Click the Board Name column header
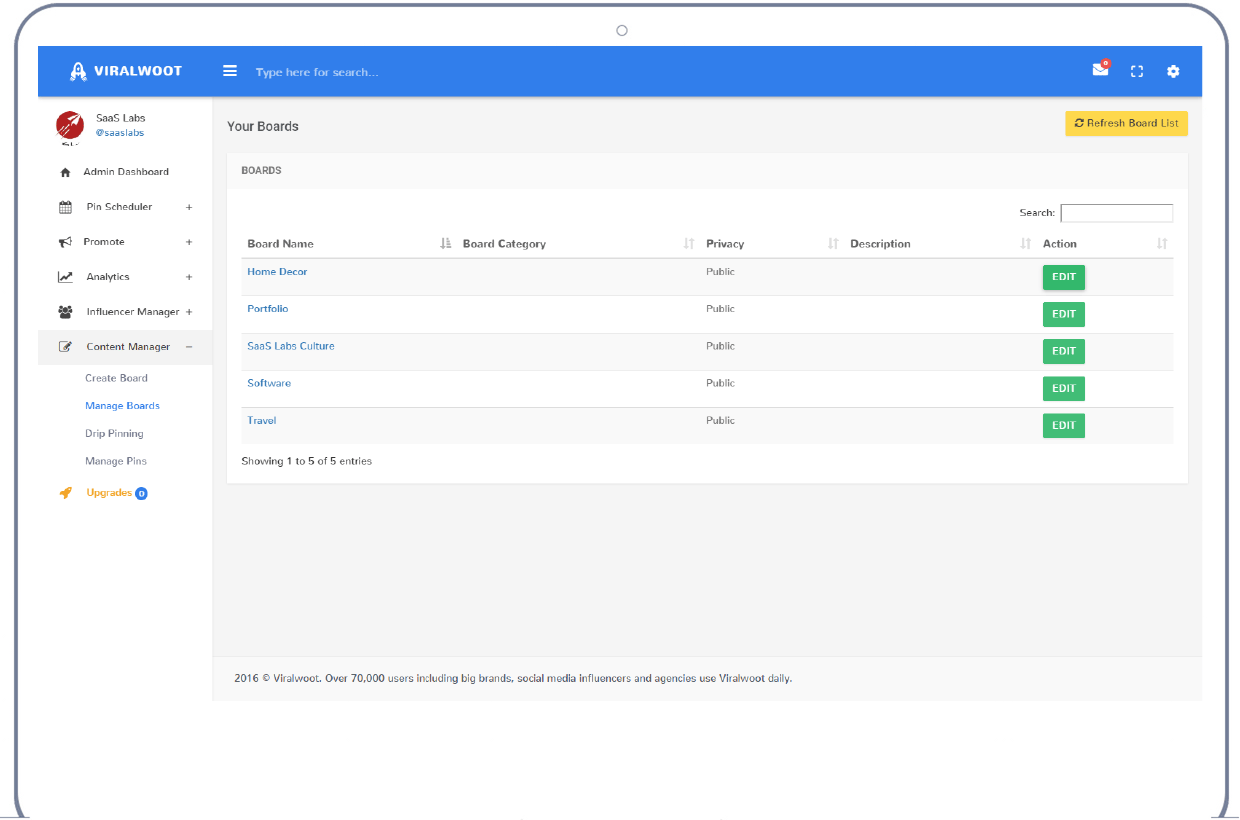Image resolution: width=1240 pixels, height=820 pixels. coord(280,244)
